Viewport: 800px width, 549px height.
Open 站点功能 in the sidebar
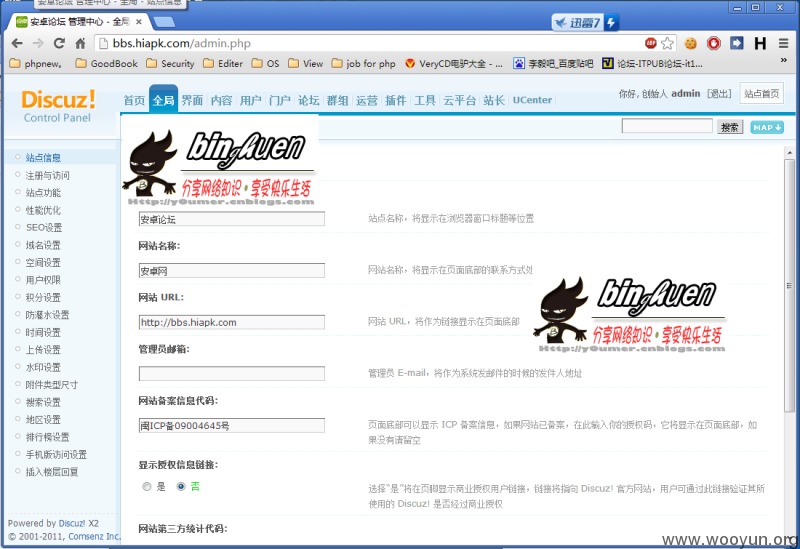[x=43, y=193]
